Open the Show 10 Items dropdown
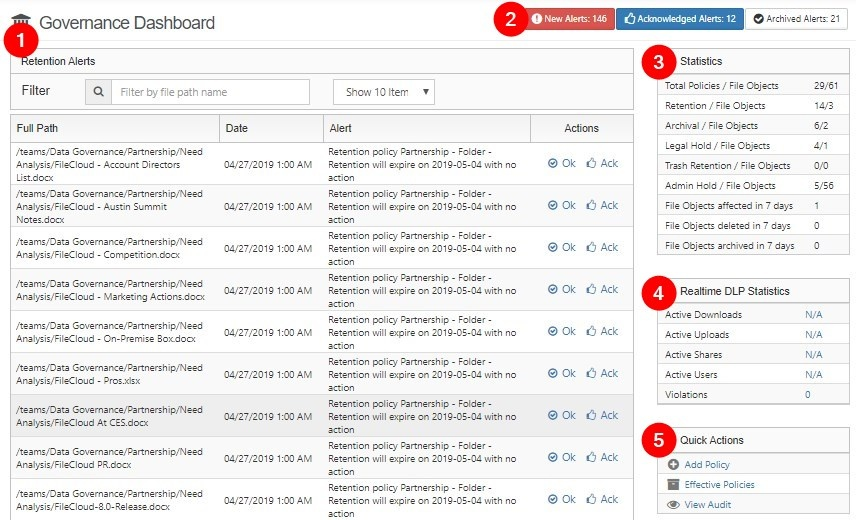The width and height of the screenshot is (856, 520). [x=384, y=92]
